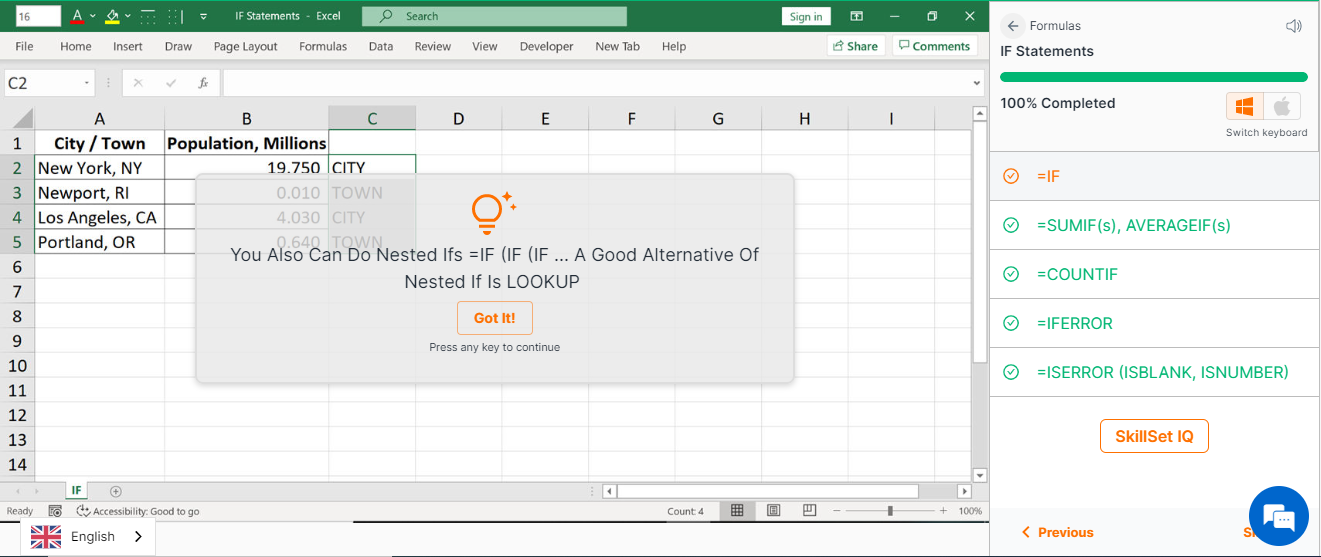Toggle the sound speaker icon

click(1294, 26)
